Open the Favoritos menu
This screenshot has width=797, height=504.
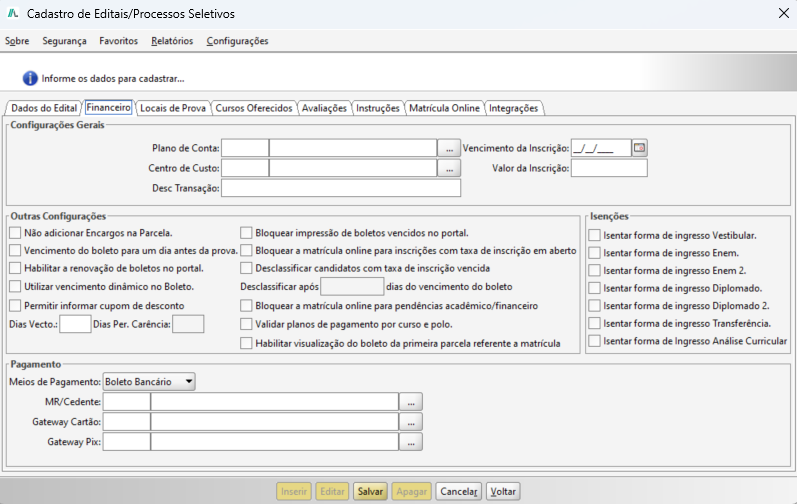point(118,41)
